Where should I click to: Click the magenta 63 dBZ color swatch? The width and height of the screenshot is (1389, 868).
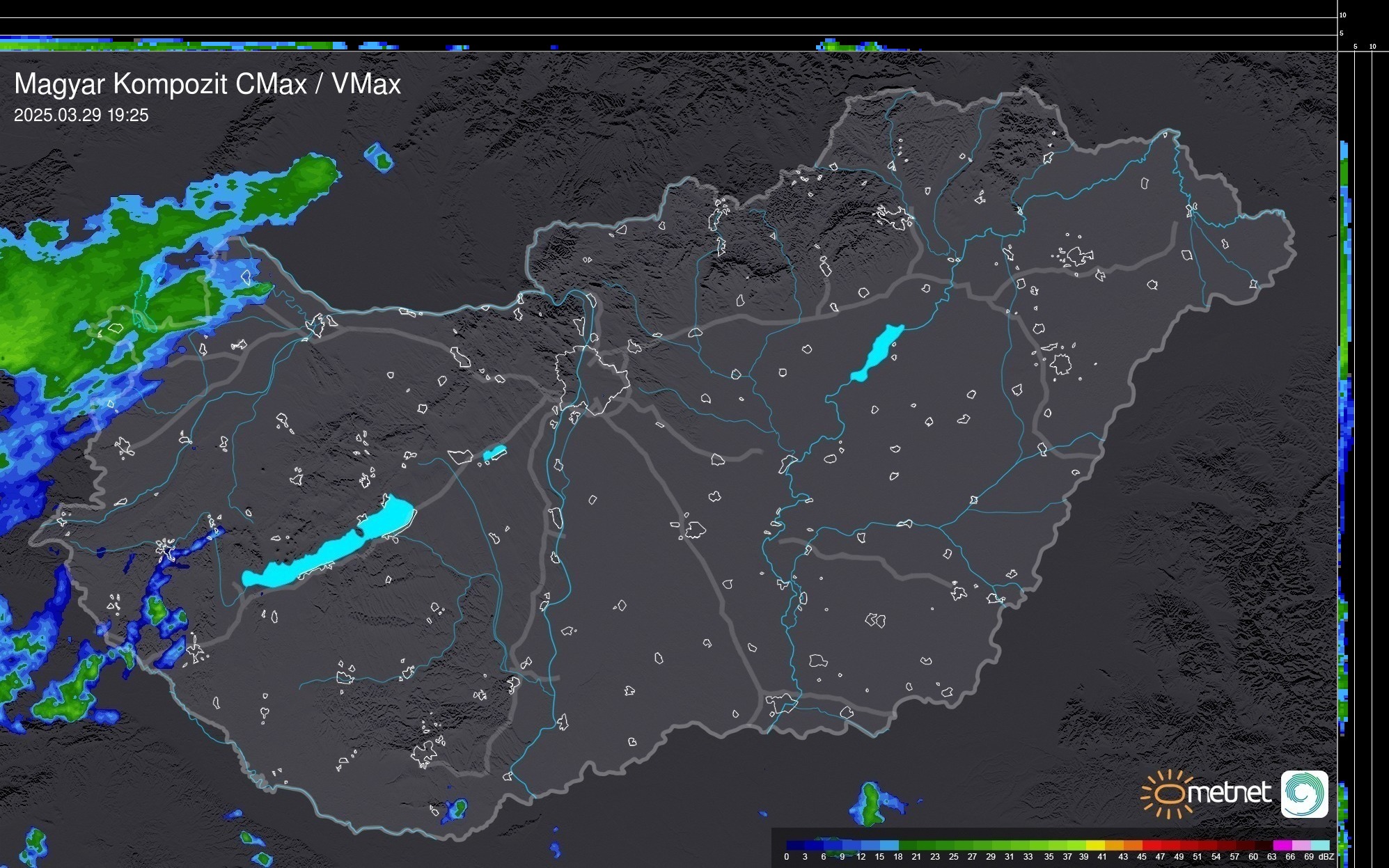[x=1281, y=846]
